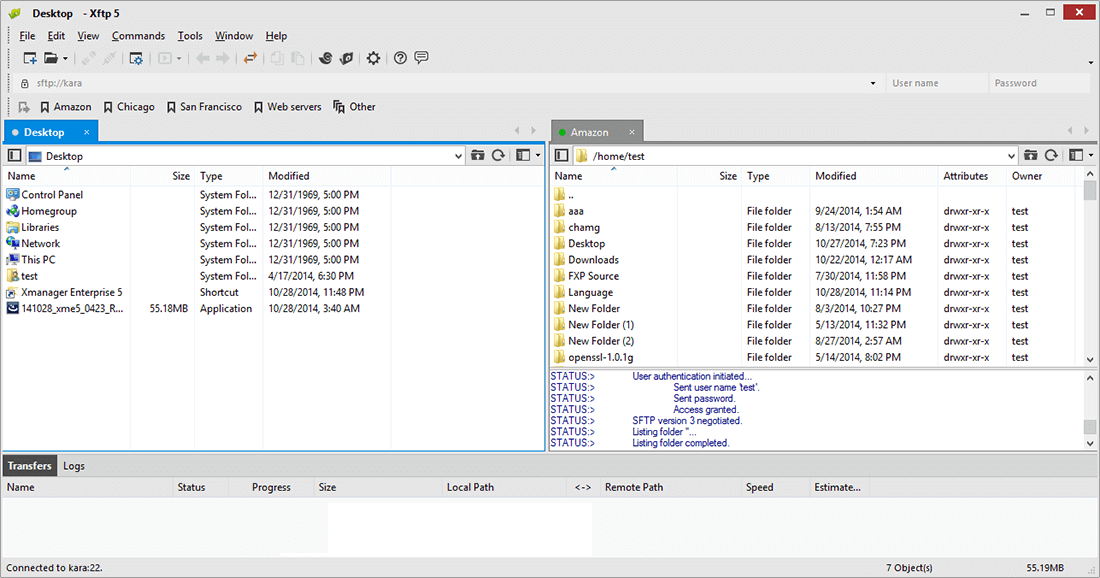The image size is (1100, 578).
Task: Refresh the remote /home/test folder listing
Action: (x=1051, y=156)
